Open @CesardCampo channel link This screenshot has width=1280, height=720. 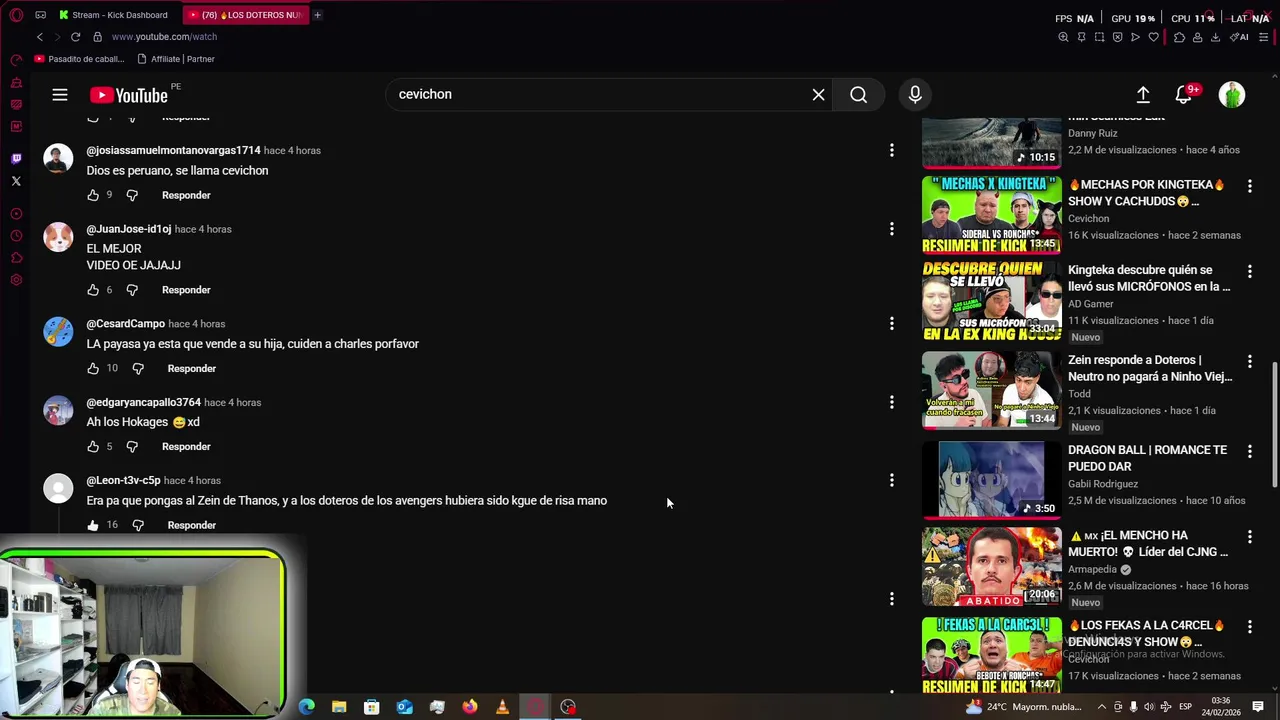(x=125, y=324)
